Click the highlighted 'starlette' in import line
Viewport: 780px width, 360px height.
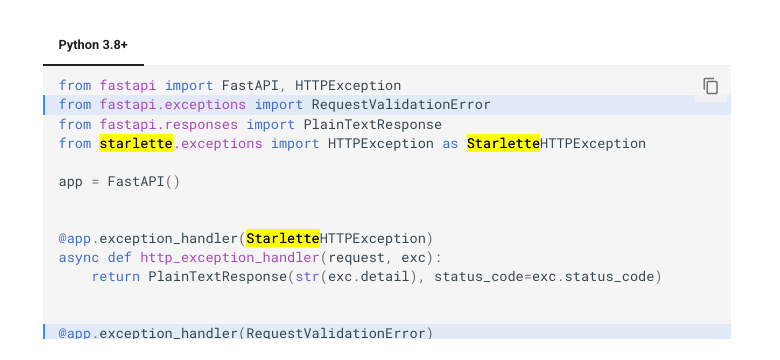coord(136,144)
